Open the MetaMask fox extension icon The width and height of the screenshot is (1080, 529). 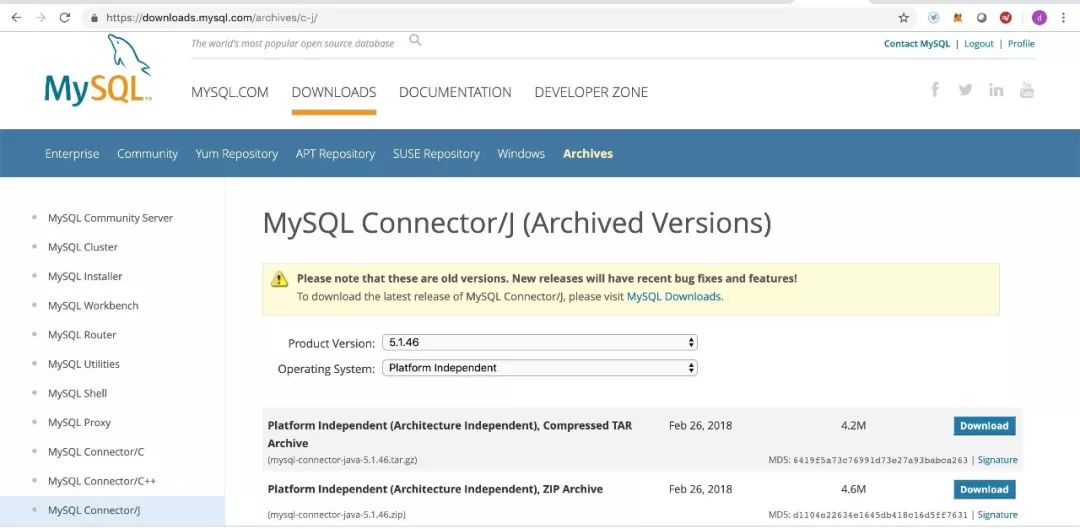[x=957, y=18]
